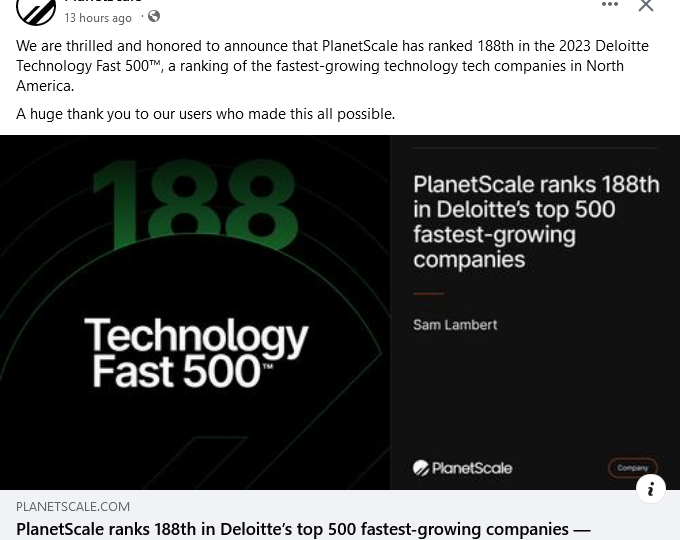Click the orange "Company" tag in preview
680x540 pixels.
click(x=632, y=468)
